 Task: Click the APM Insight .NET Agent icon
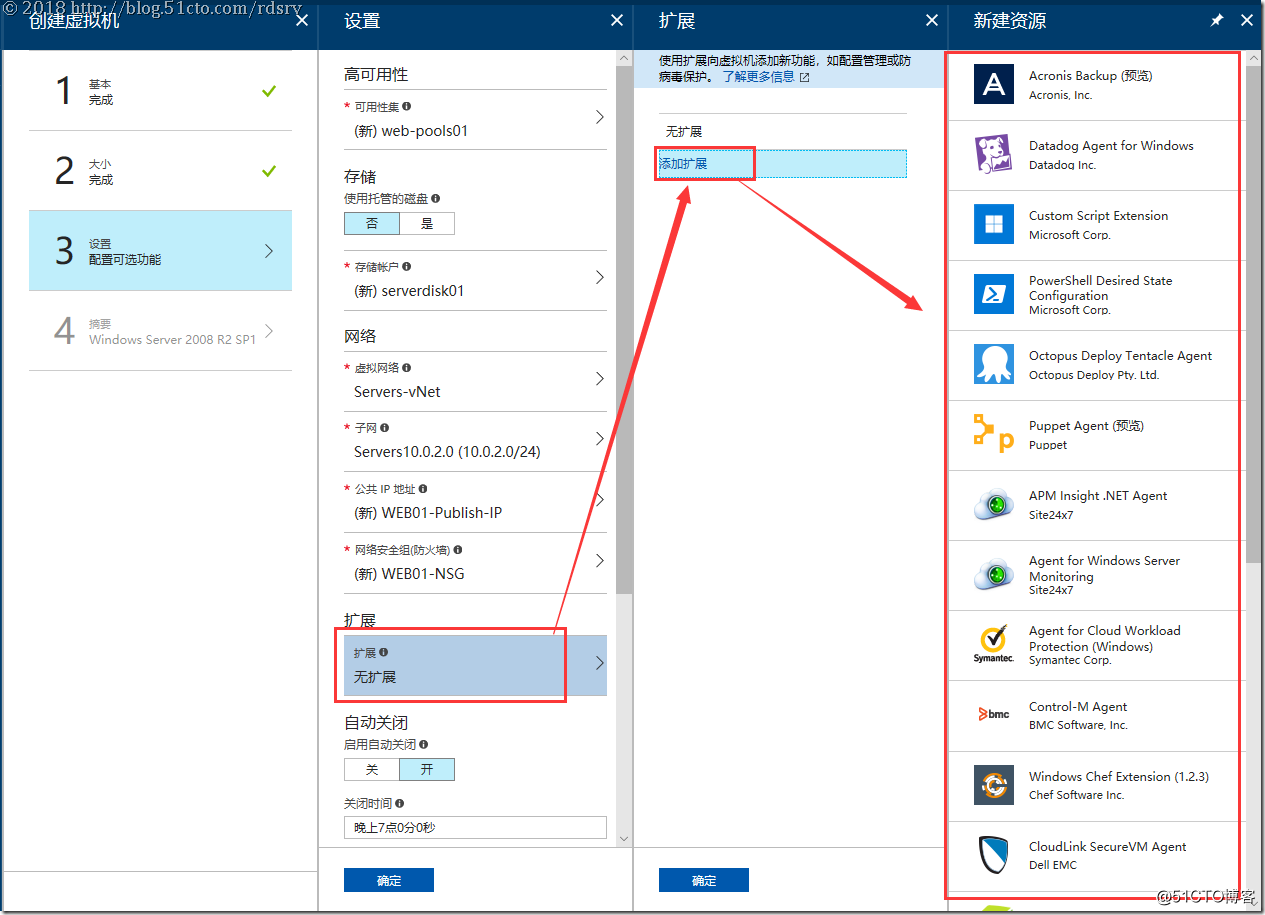click(x=993, y=505)
